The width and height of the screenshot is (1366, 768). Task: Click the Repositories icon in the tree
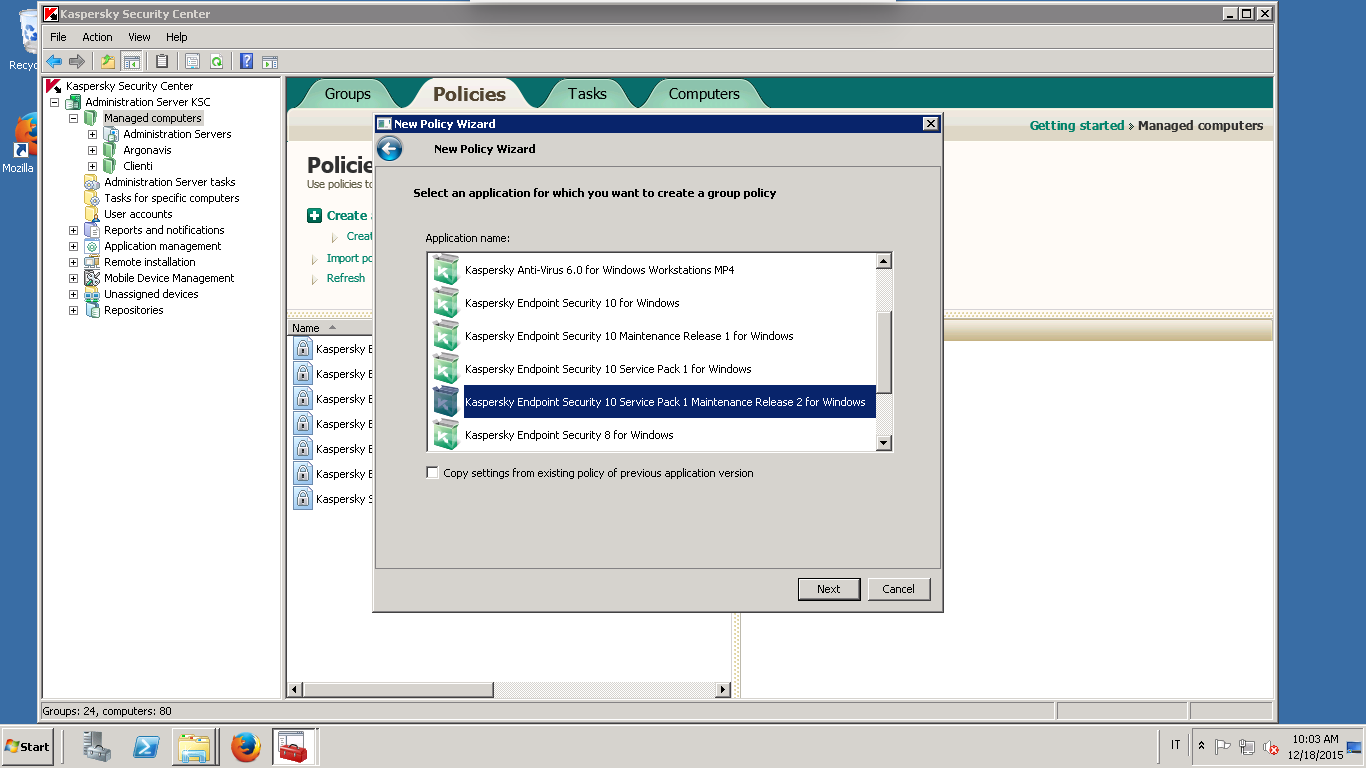[92, 310]
